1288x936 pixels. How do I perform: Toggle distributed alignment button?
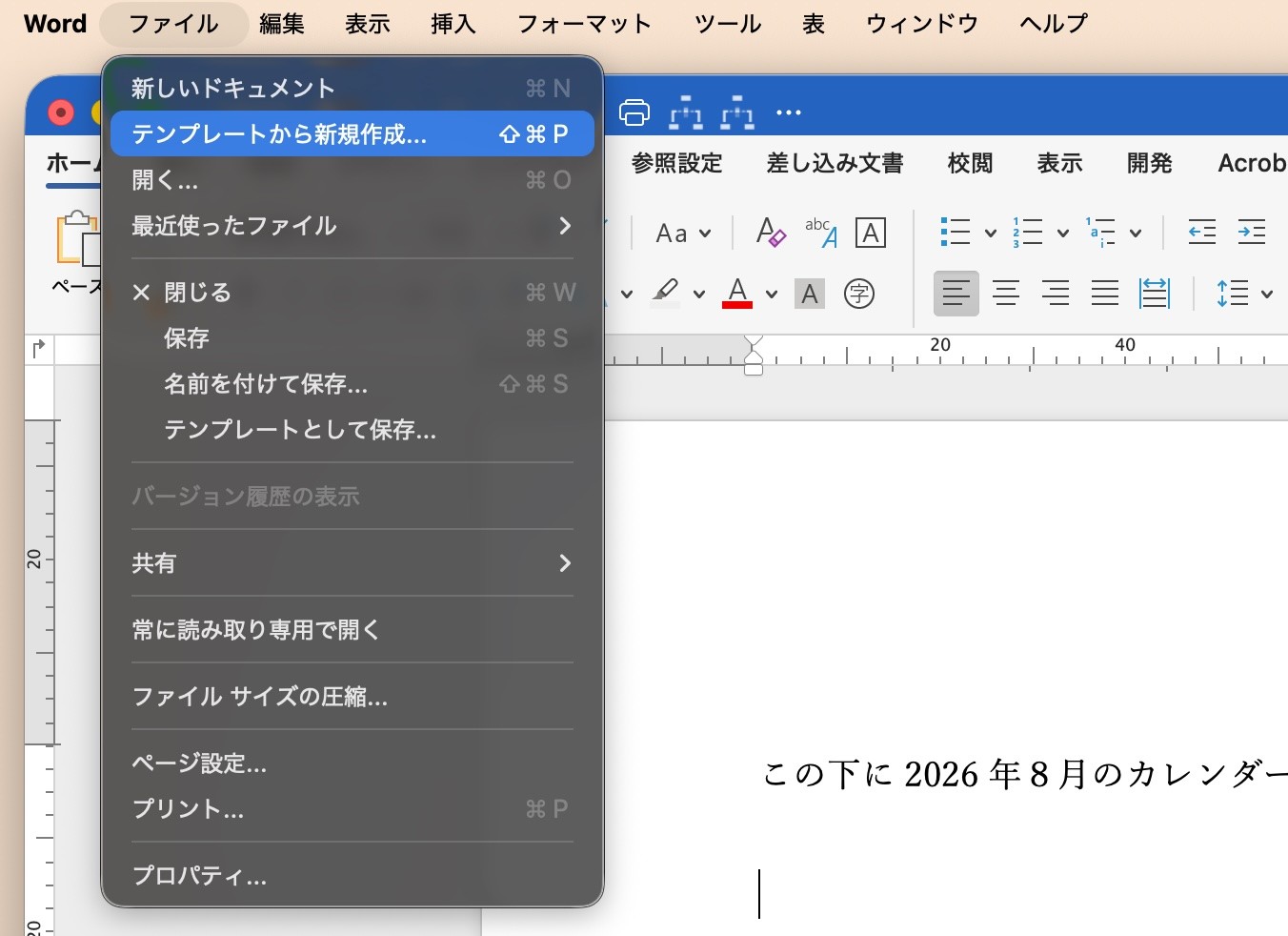click(x=1155, y=294)
